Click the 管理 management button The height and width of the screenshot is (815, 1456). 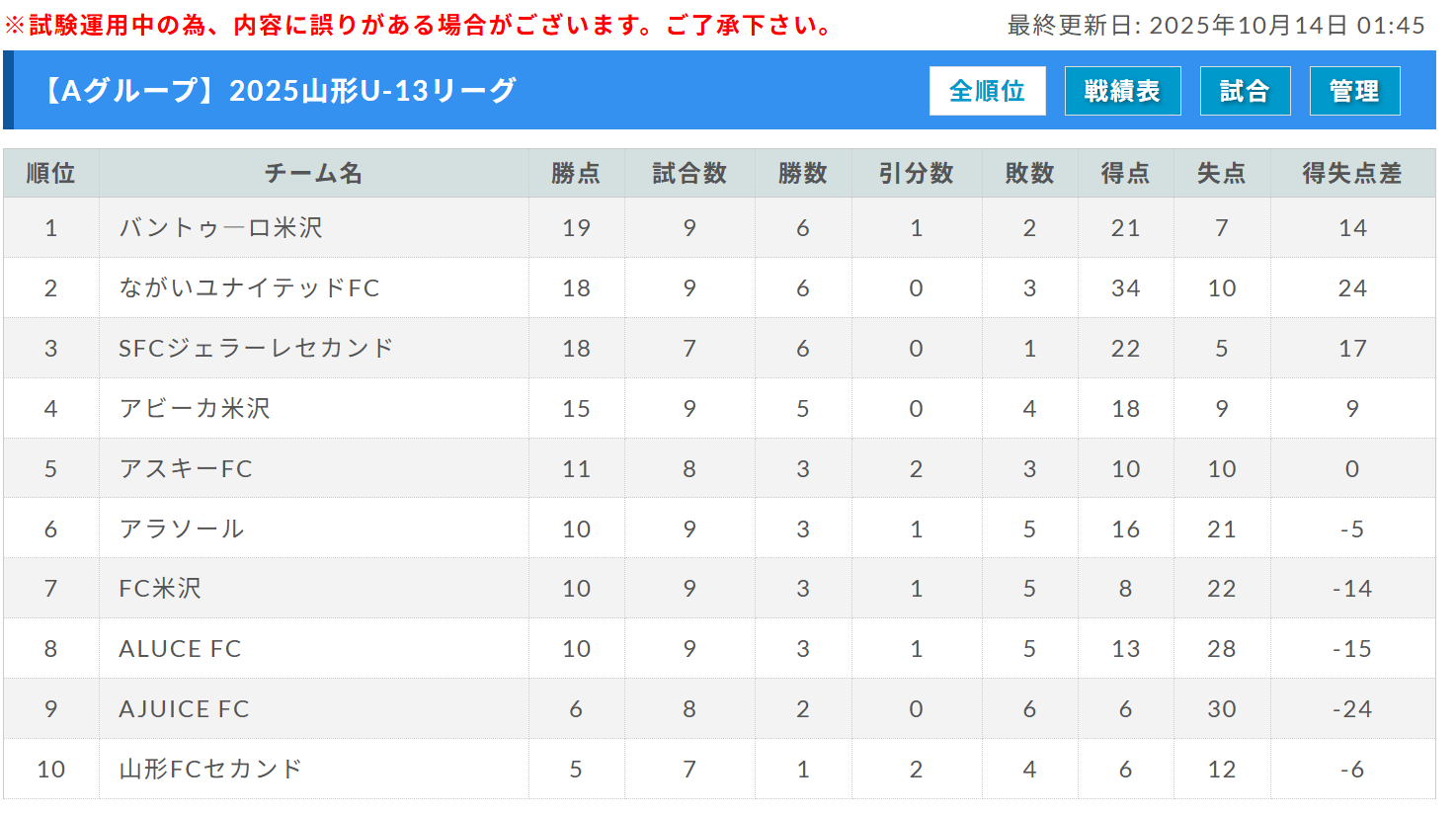coord(1354,91)
